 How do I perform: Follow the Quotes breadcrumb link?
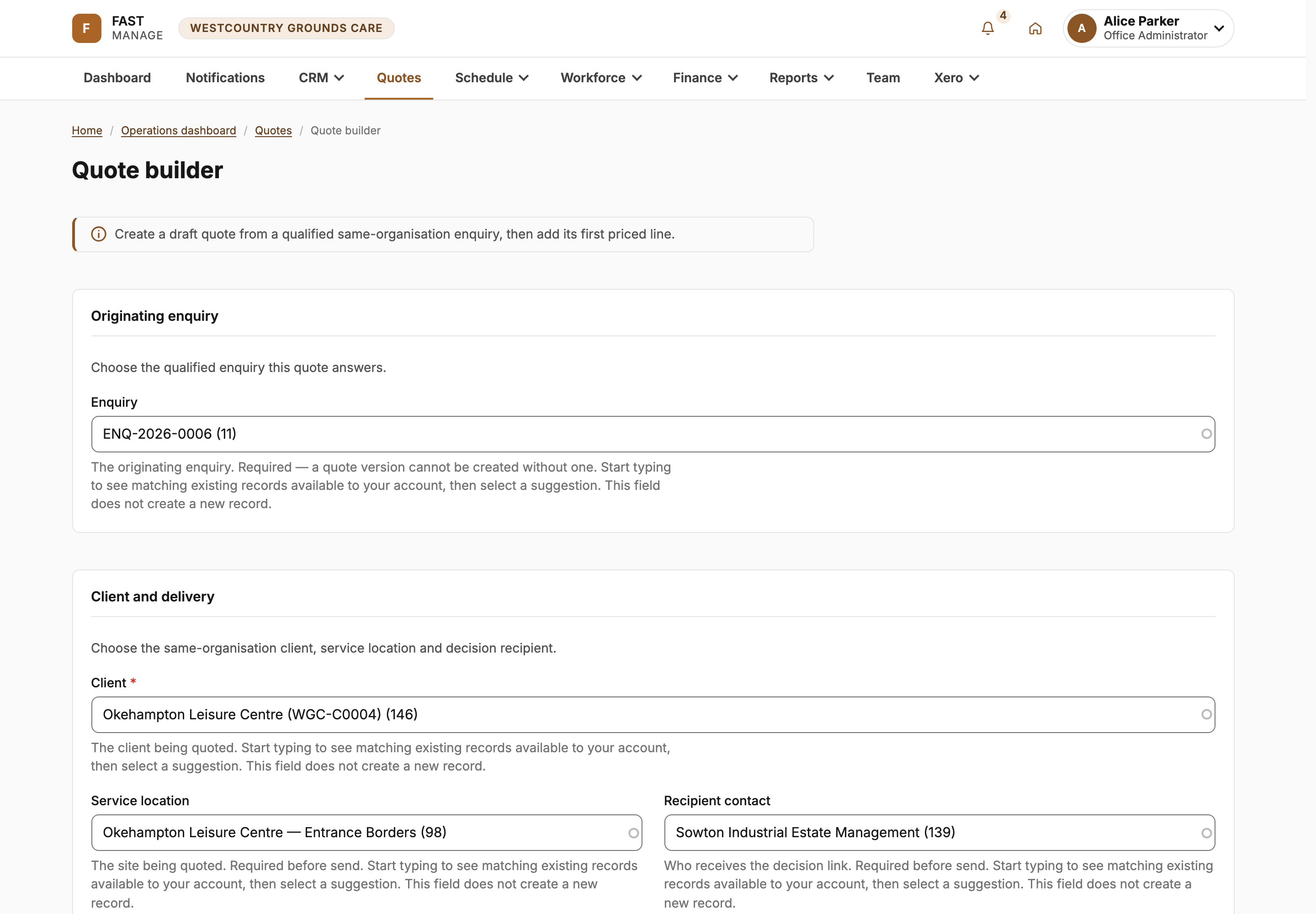273,131
